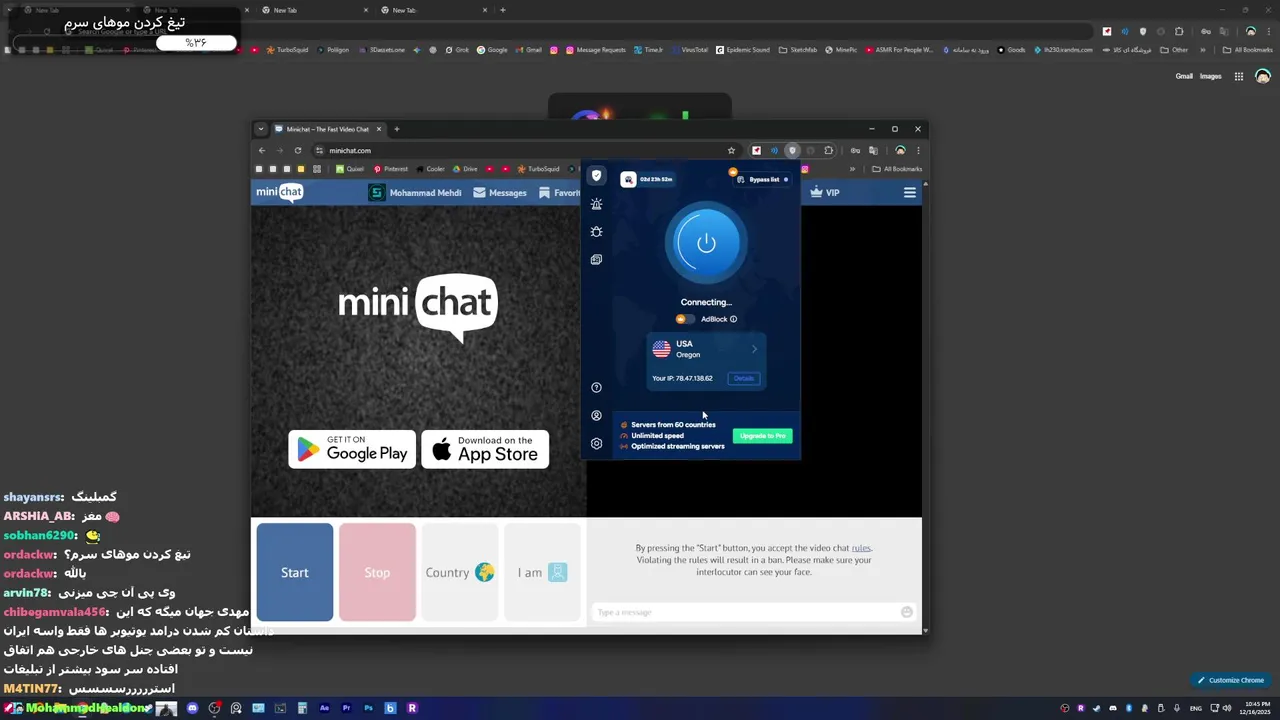Open Chrome three-dot menu in Minichat window
1280x720 pixels.
coord(918,151)
